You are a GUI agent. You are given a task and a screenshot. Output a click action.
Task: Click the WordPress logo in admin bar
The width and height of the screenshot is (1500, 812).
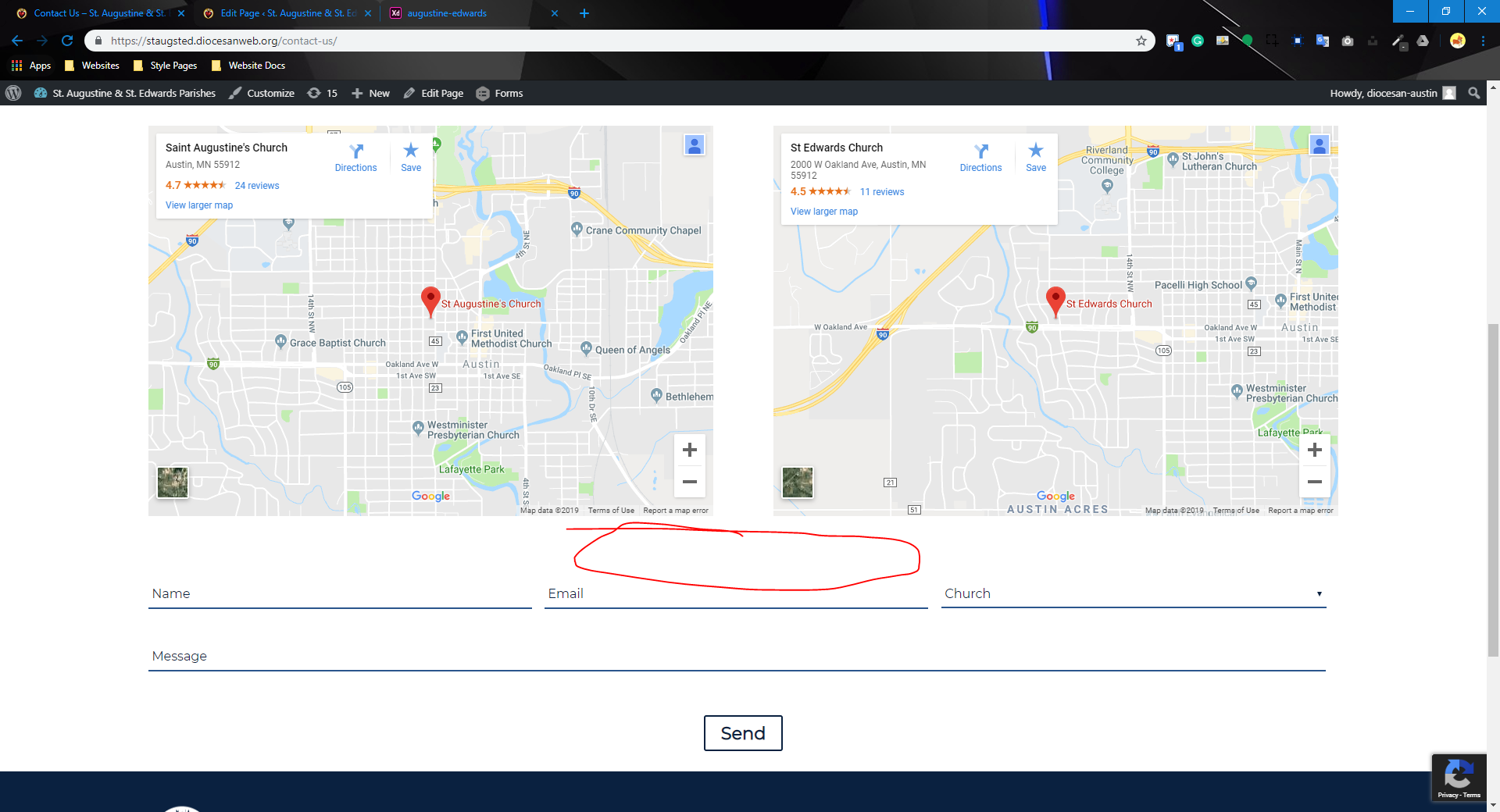pyautogui.click(x=13, y=93)
